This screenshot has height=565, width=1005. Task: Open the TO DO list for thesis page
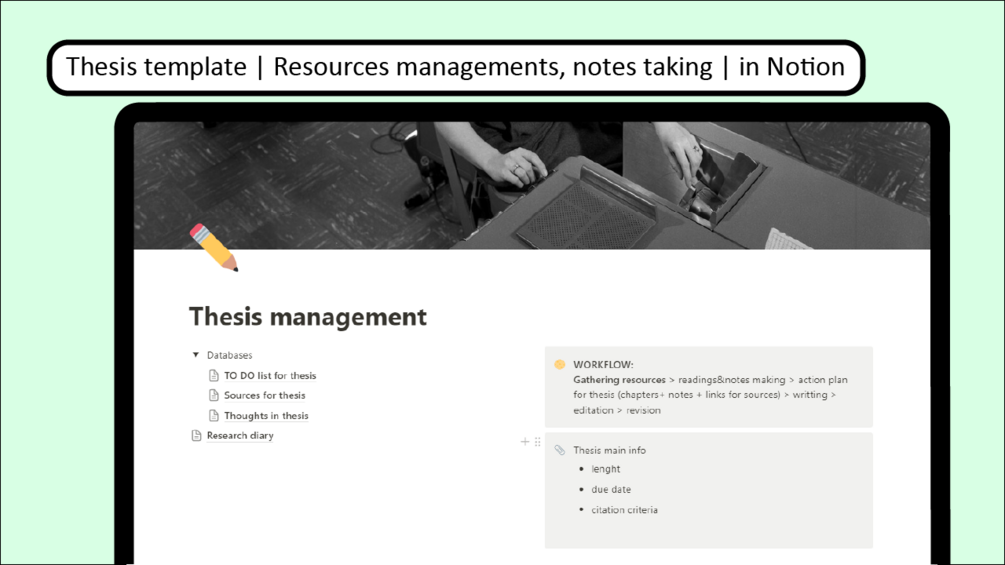pyautogui.click(x=270, y=375)
